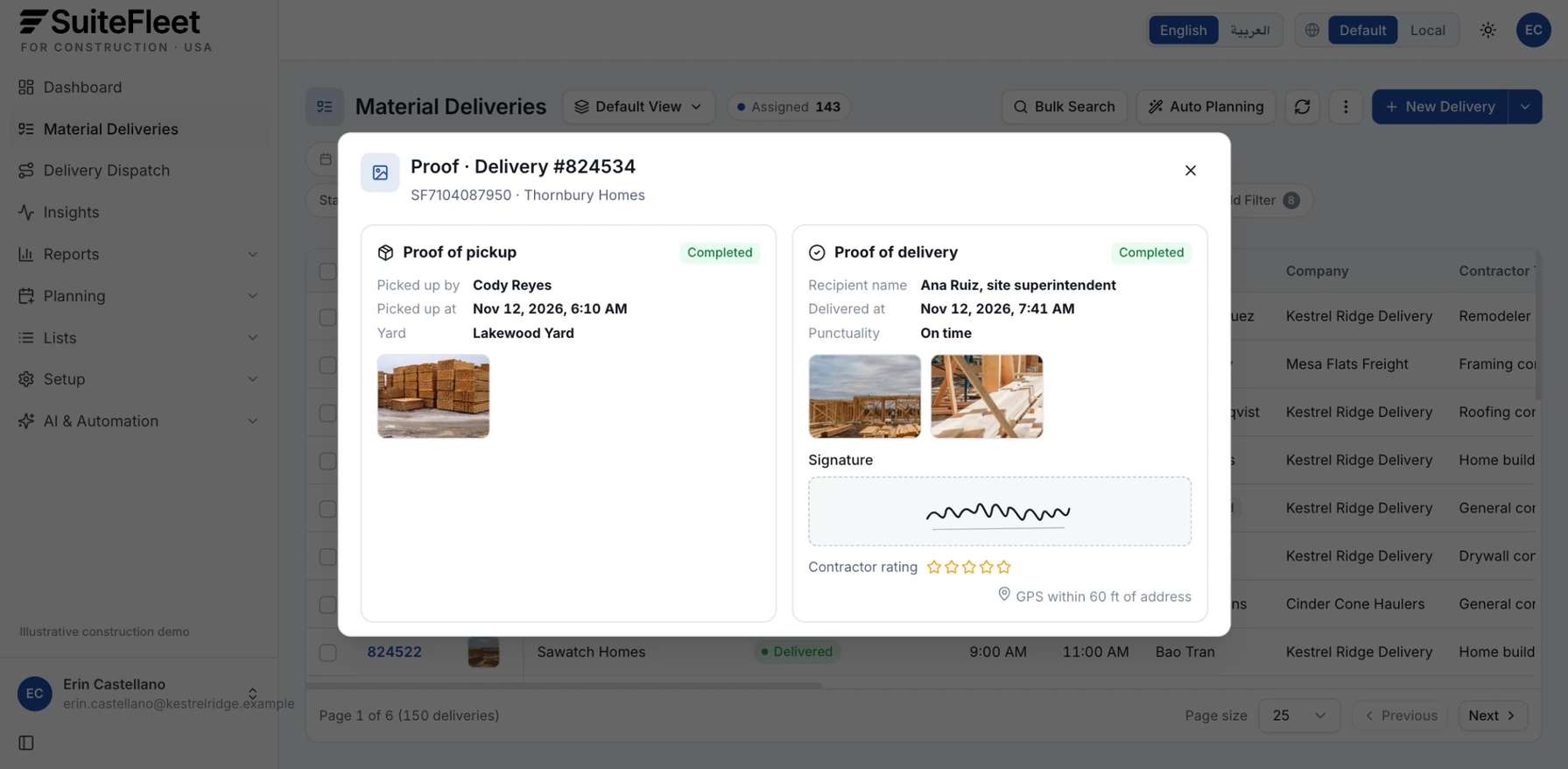Screen dimensions: 1568x769
Task: Toggle the list view icon beside Material Deliveries
Action: (x=324, y=107)
